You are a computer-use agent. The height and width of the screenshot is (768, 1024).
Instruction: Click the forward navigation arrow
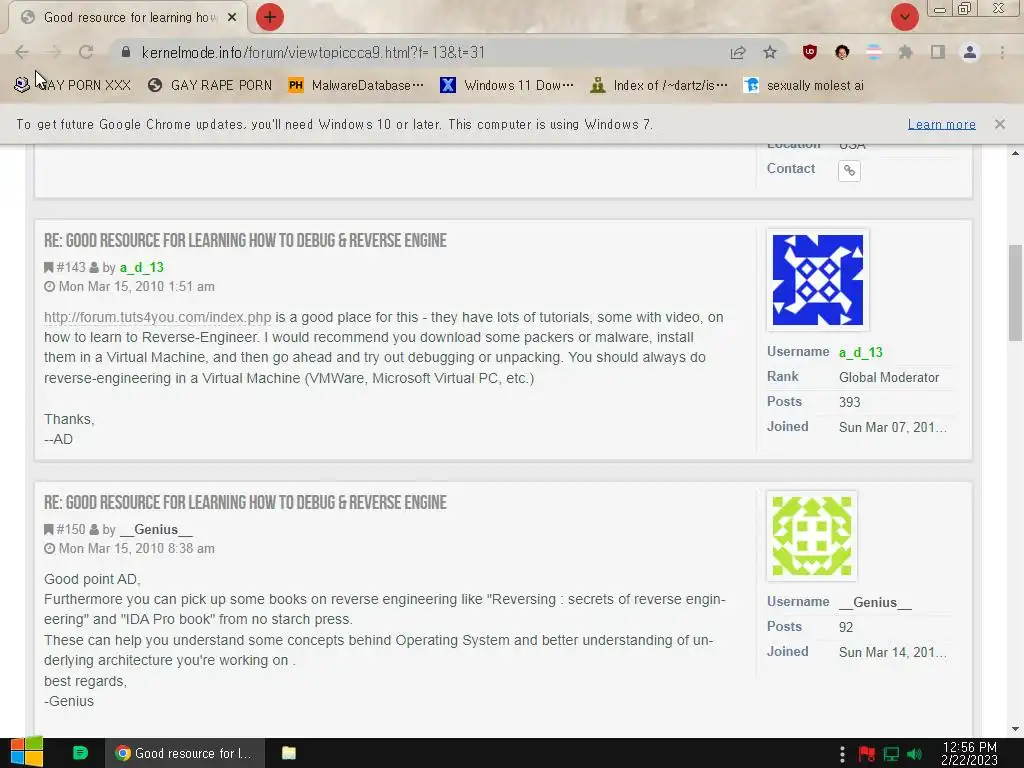(54, 52)
